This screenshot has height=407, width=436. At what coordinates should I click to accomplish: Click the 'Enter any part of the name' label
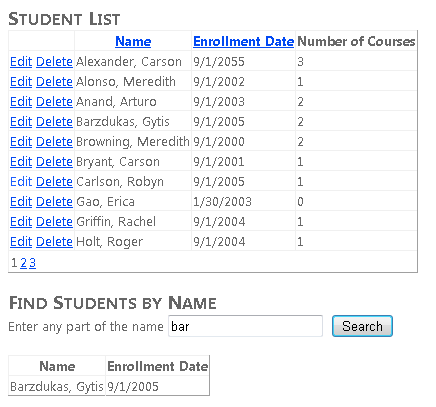click(x=86, y=327)
